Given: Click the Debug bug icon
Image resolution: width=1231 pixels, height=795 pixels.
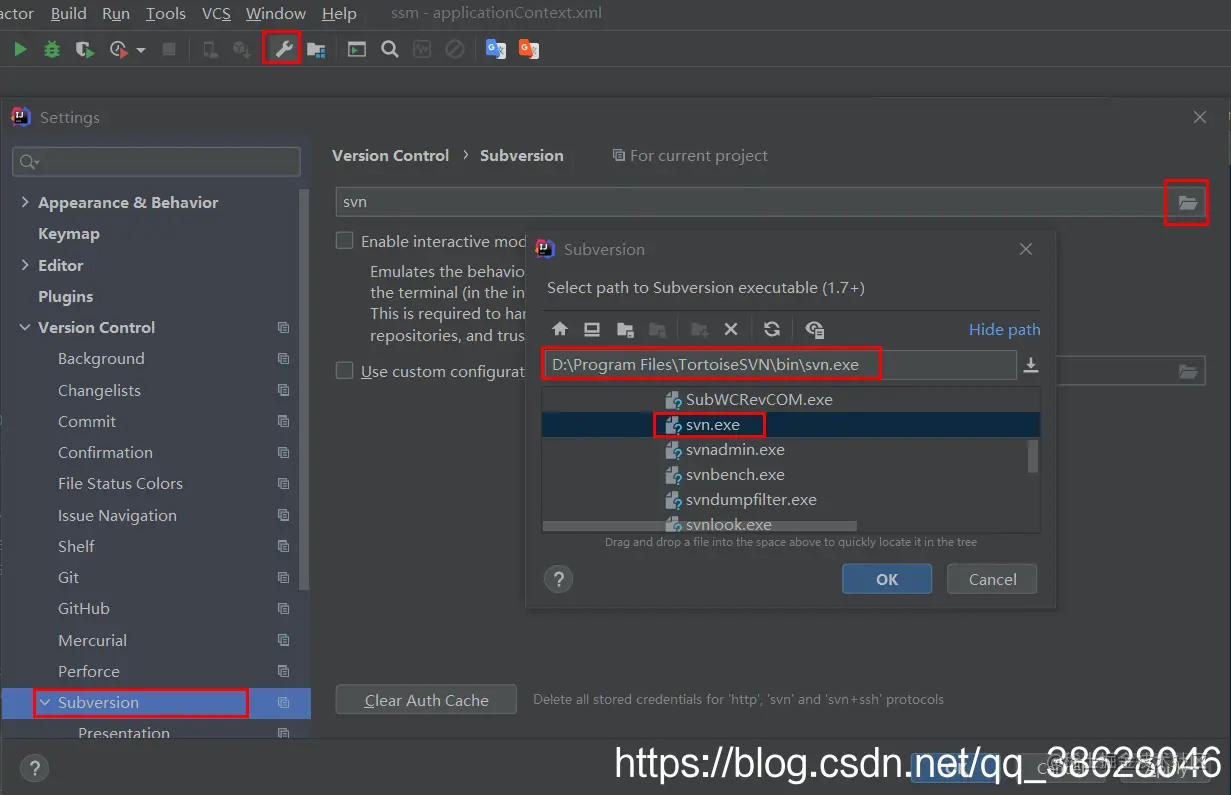Looking at the screenshot, I should point(52,49).
